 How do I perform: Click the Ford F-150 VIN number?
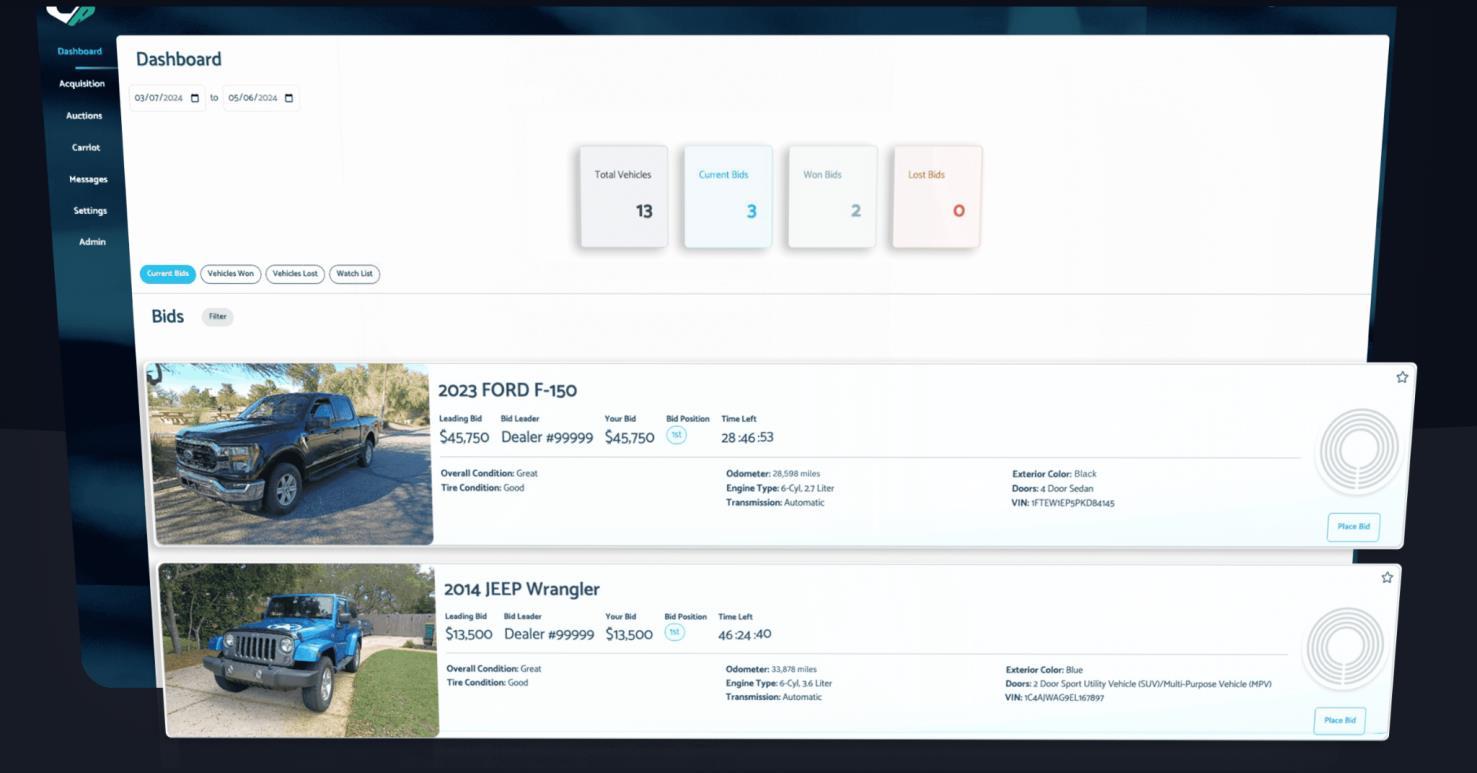[1072, 504]
